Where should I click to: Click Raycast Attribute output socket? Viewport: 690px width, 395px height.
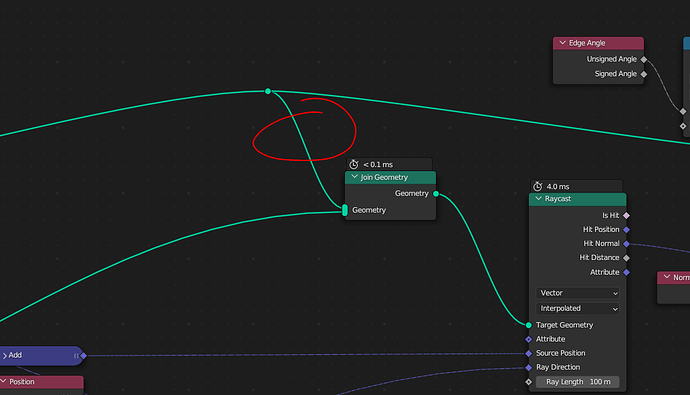pyautogui.click(x=626, y=272)
